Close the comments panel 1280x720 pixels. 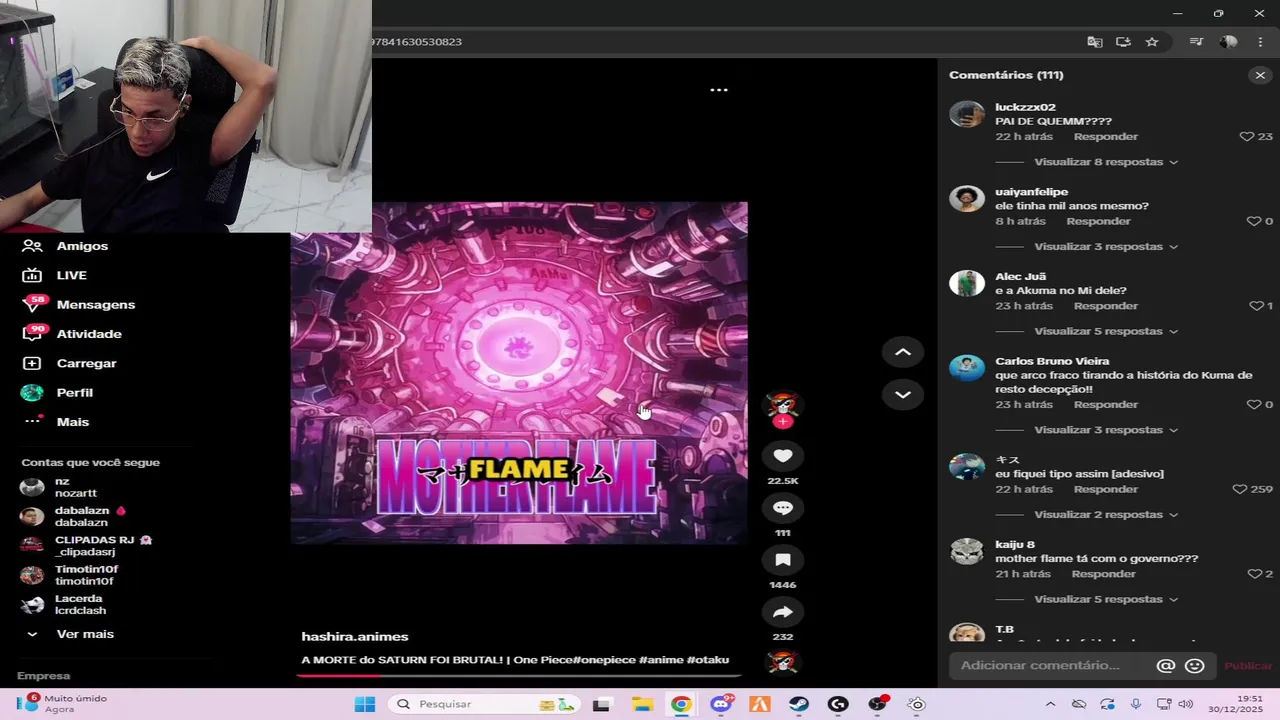click(1260, 75)
